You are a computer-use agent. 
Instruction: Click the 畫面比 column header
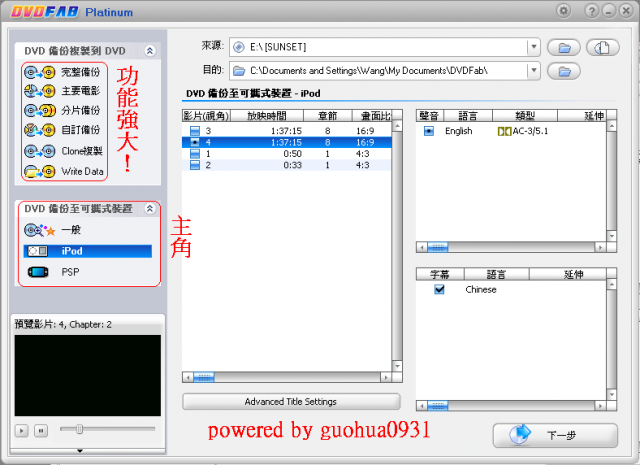(x=373, y=116)
